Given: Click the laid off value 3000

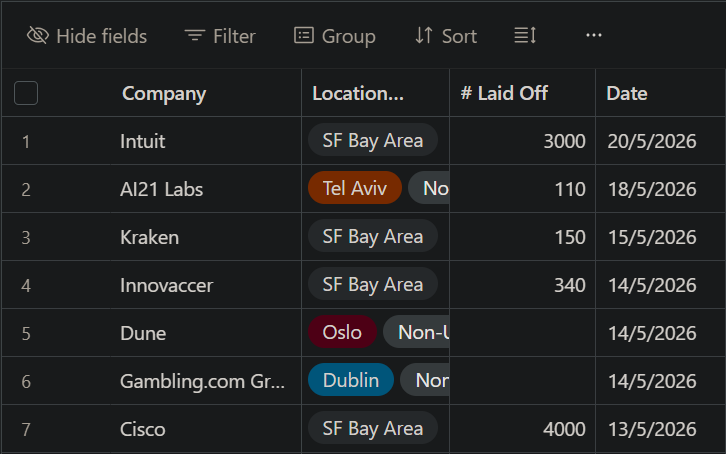Looking at the screenshot, I should [x=564, y=141].
